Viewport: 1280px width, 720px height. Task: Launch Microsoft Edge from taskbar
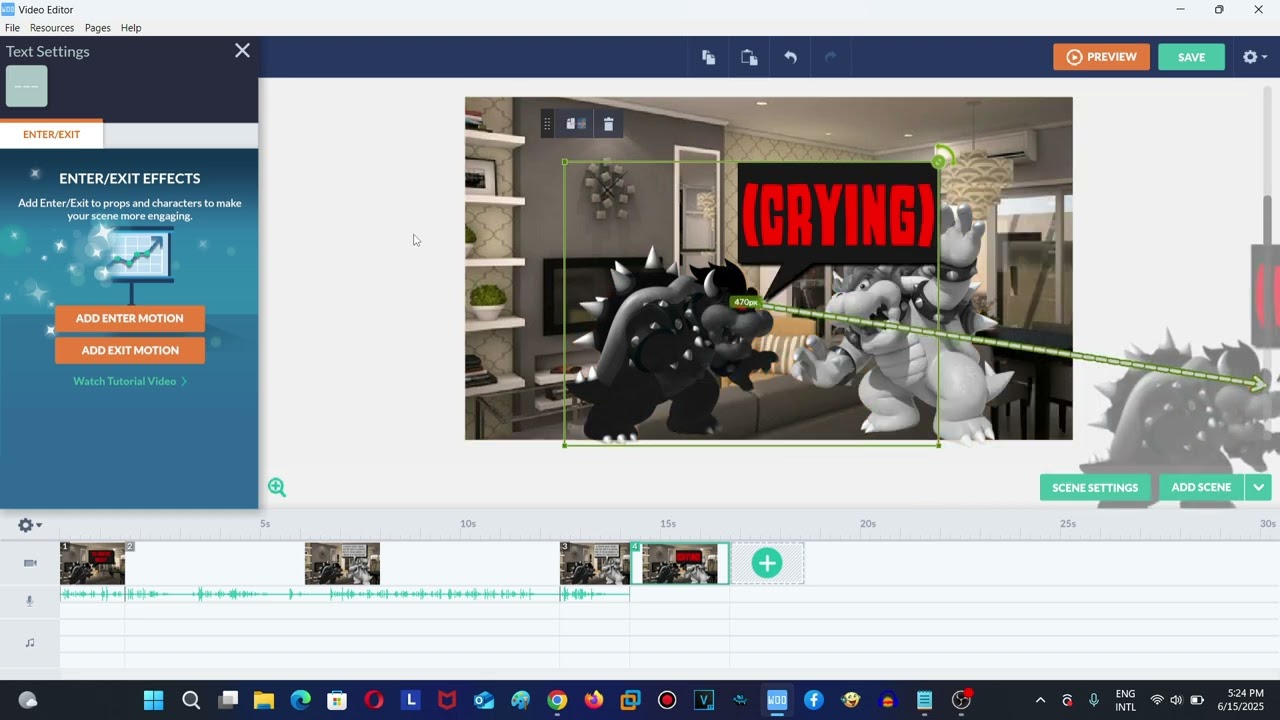(301, 700)
